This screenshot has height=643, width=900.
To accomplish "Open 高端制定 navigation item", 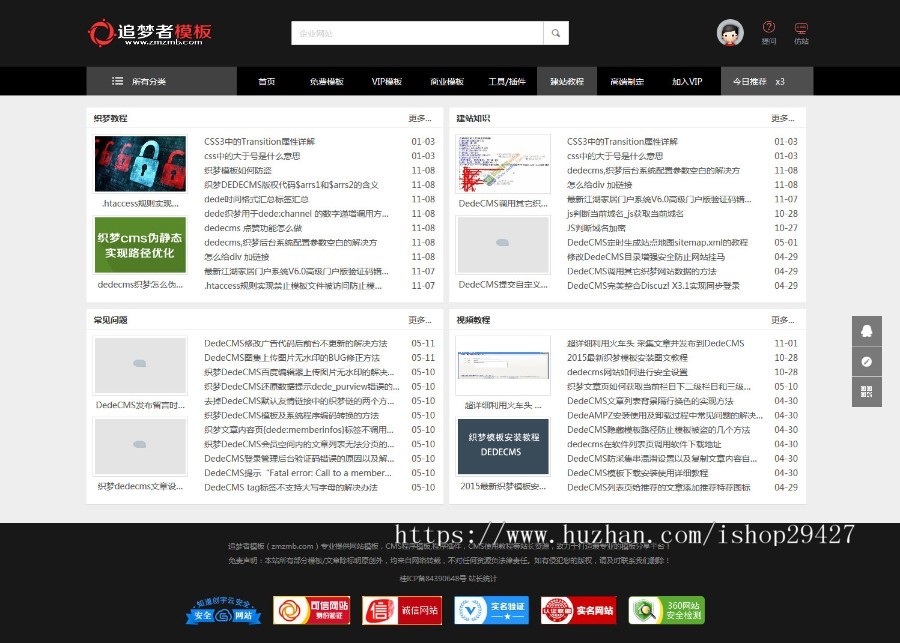I will 627,81.
